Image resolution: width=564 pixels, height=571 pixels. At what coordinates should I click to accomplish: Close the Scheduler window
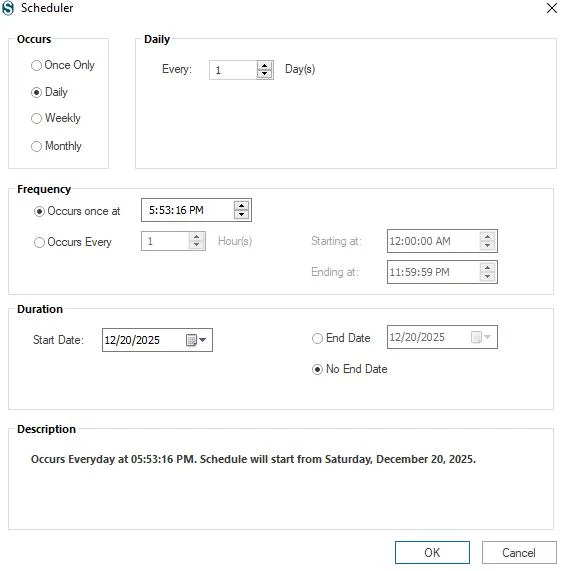click(x=552, y=8)
